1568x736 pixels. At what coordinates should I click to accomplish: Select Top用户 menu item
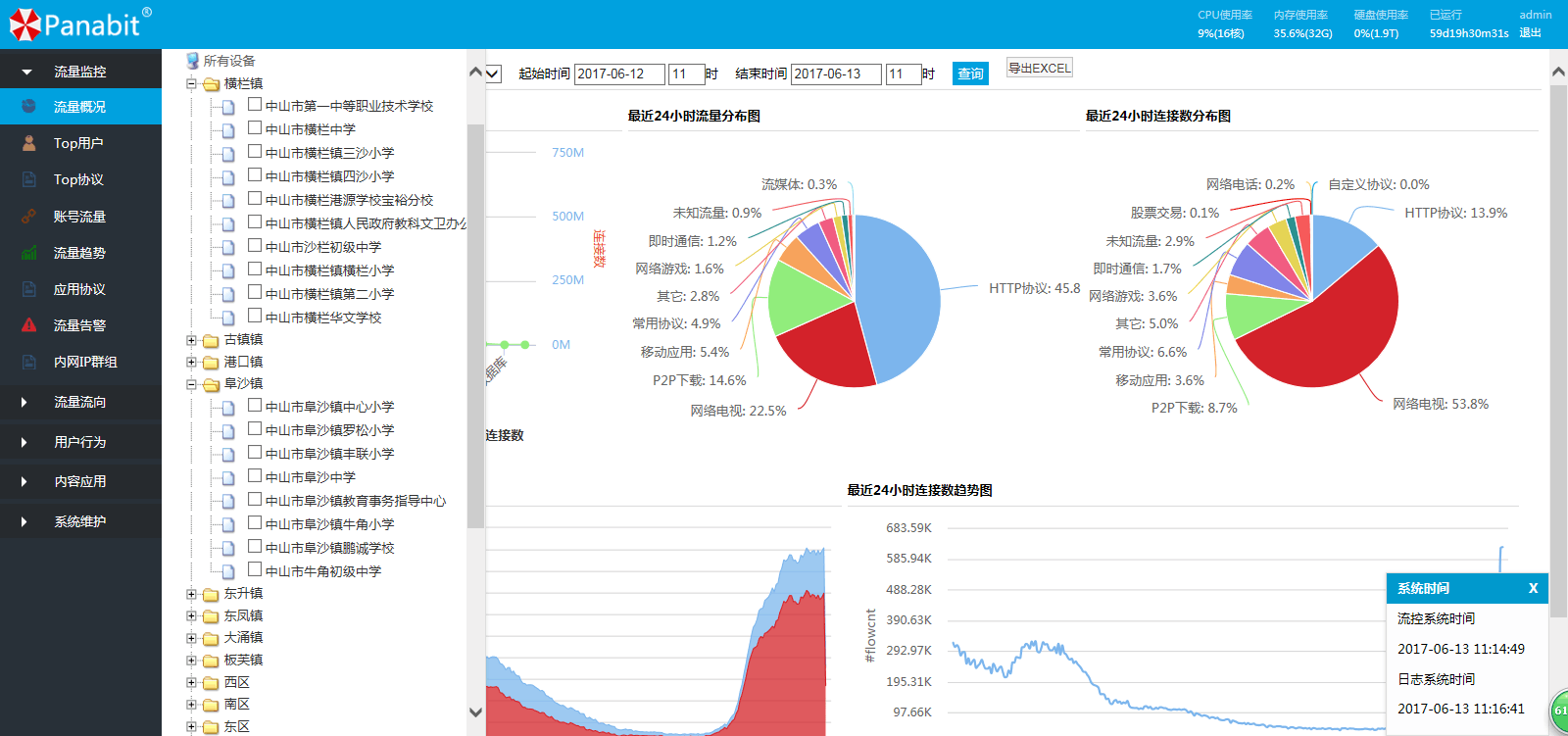click(x=80, y=143)
